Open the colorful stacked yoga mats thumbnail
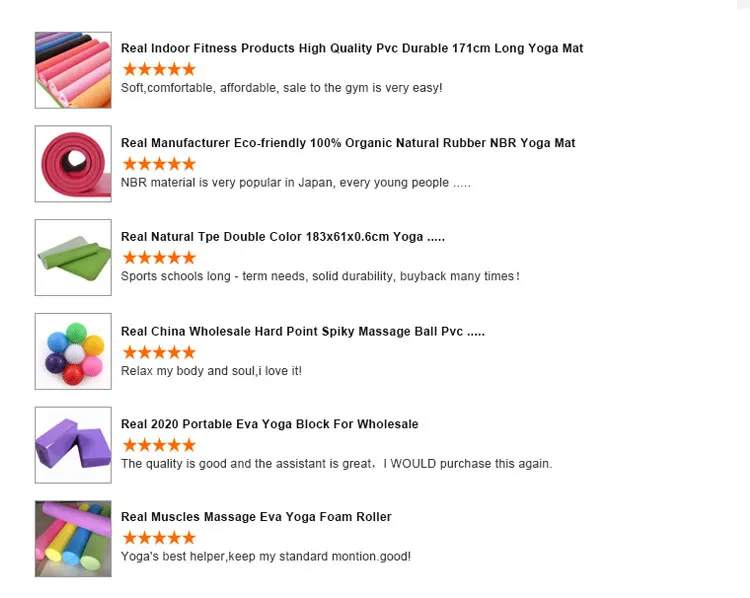Screen dimensions: 750x598 point(73,70)
